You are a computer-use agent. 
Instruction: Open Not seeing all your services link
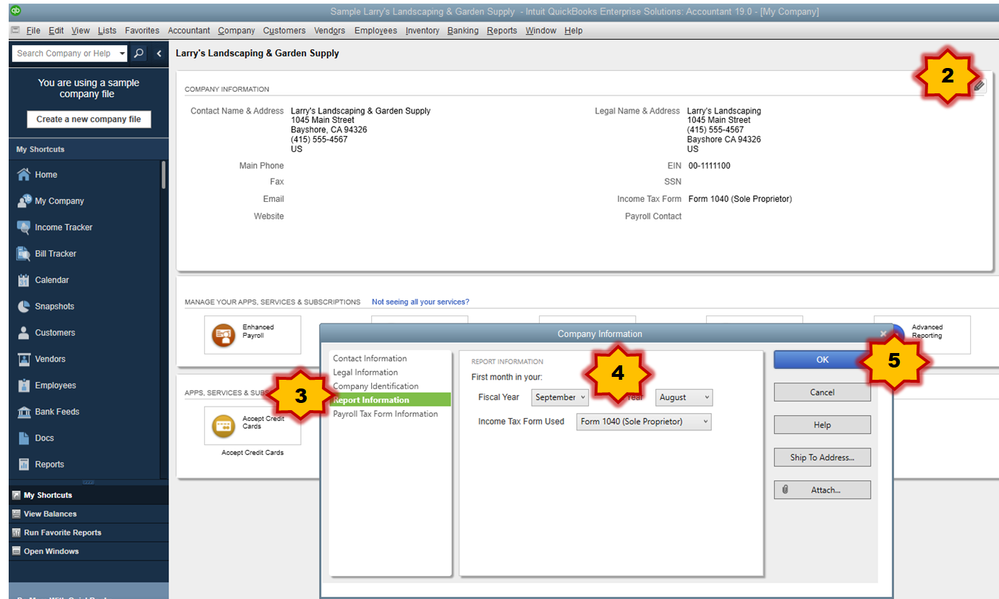(x=420, y=302)
